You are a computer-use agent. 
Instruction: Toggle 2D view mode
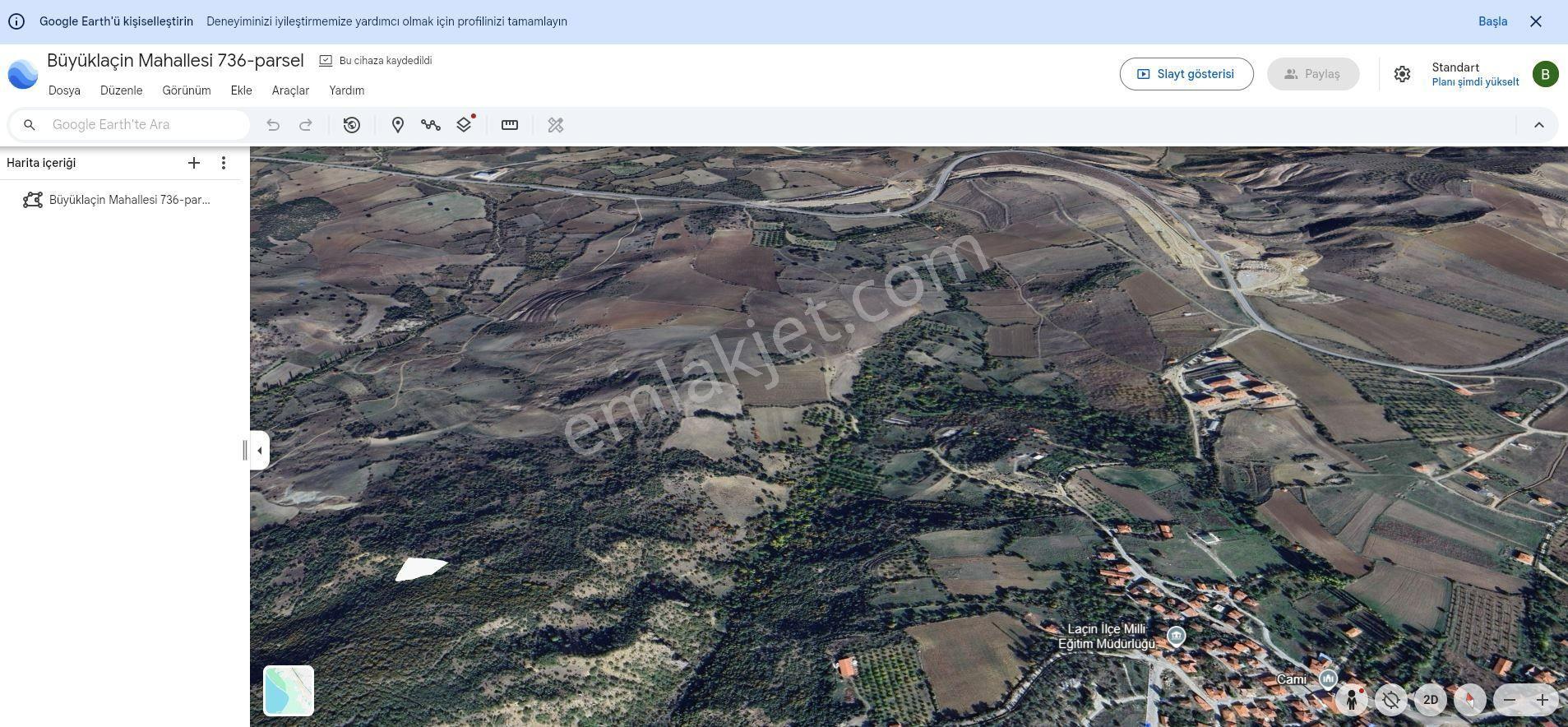pos(1431,700)
